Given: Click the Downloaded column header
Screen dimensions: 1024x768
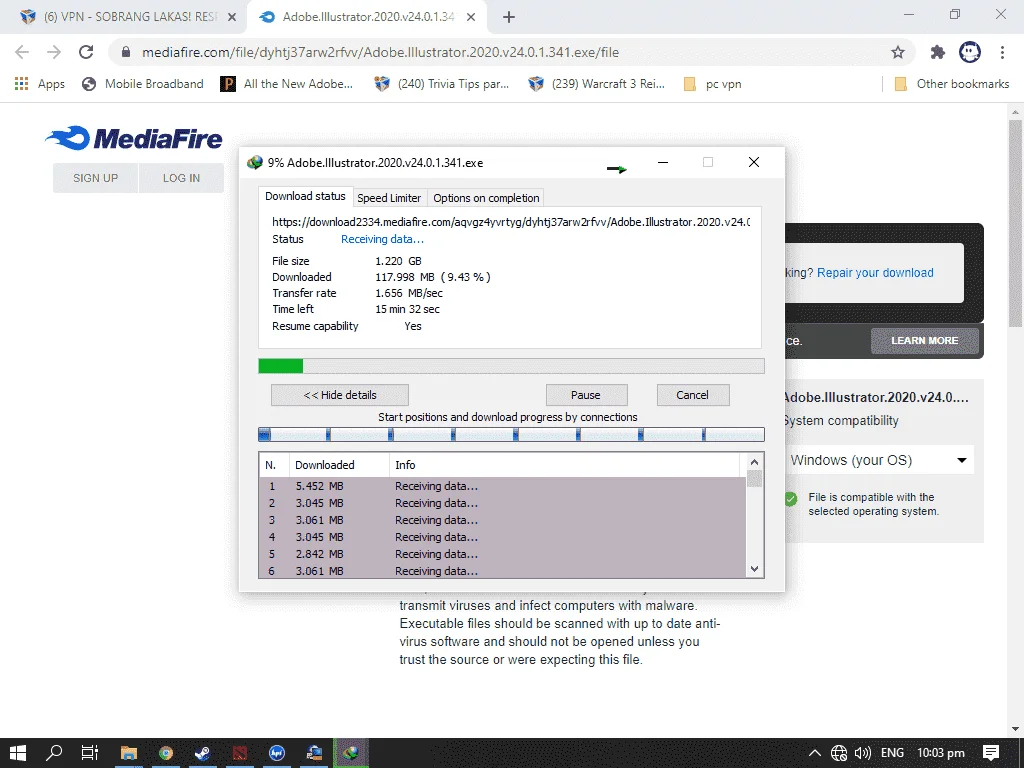Looking at the screenshot, I should (339, 465).
